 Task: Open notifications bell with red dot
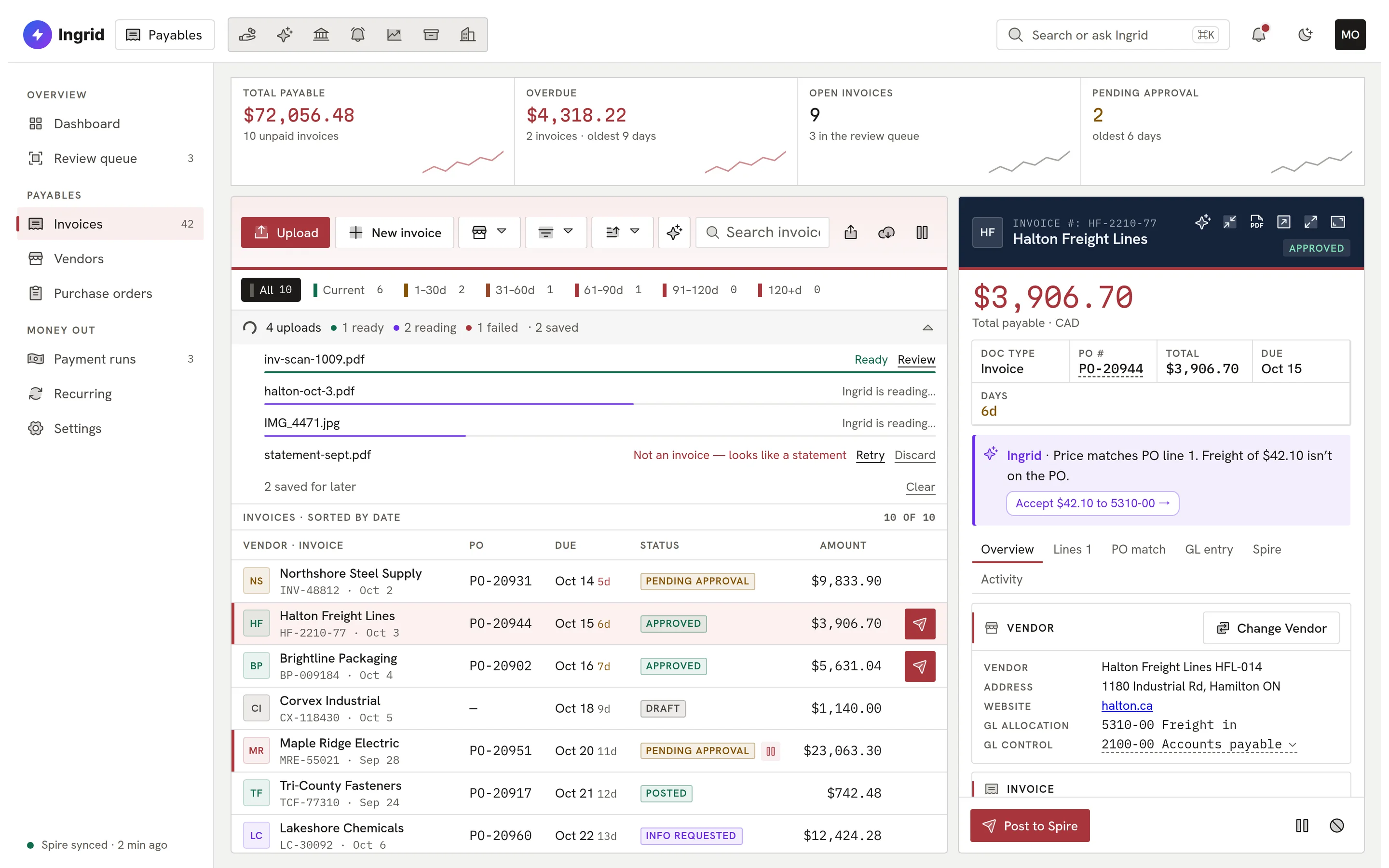pyautogui.click(x=1259, y=34)
